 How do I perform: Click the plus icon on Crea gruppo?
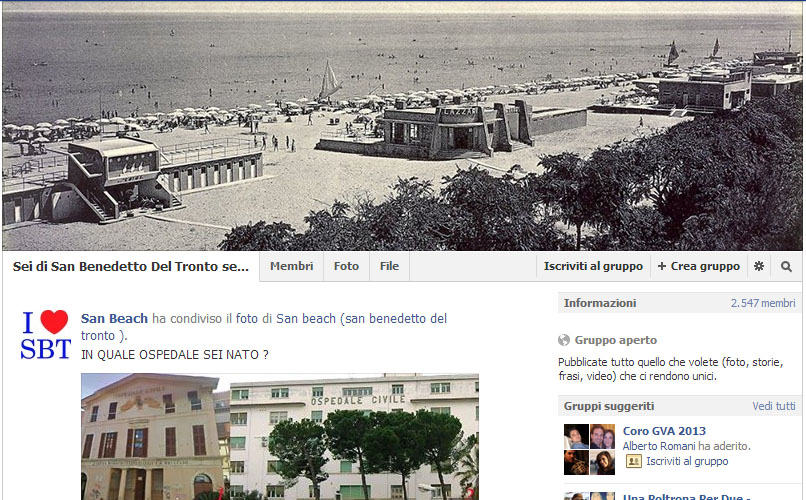pos(662,266)
